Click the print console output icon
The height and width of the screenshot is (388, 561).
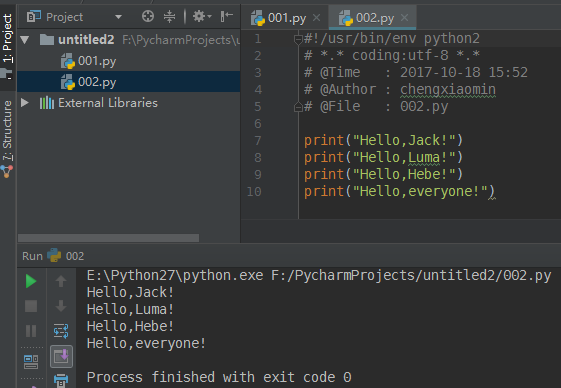coord(61,380)
